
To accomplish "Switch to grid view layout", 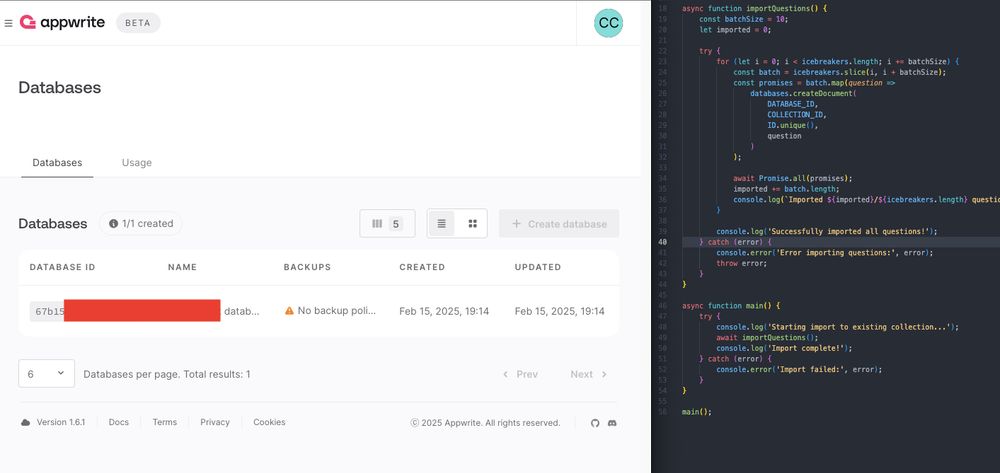I will click(x=473, y=224).
